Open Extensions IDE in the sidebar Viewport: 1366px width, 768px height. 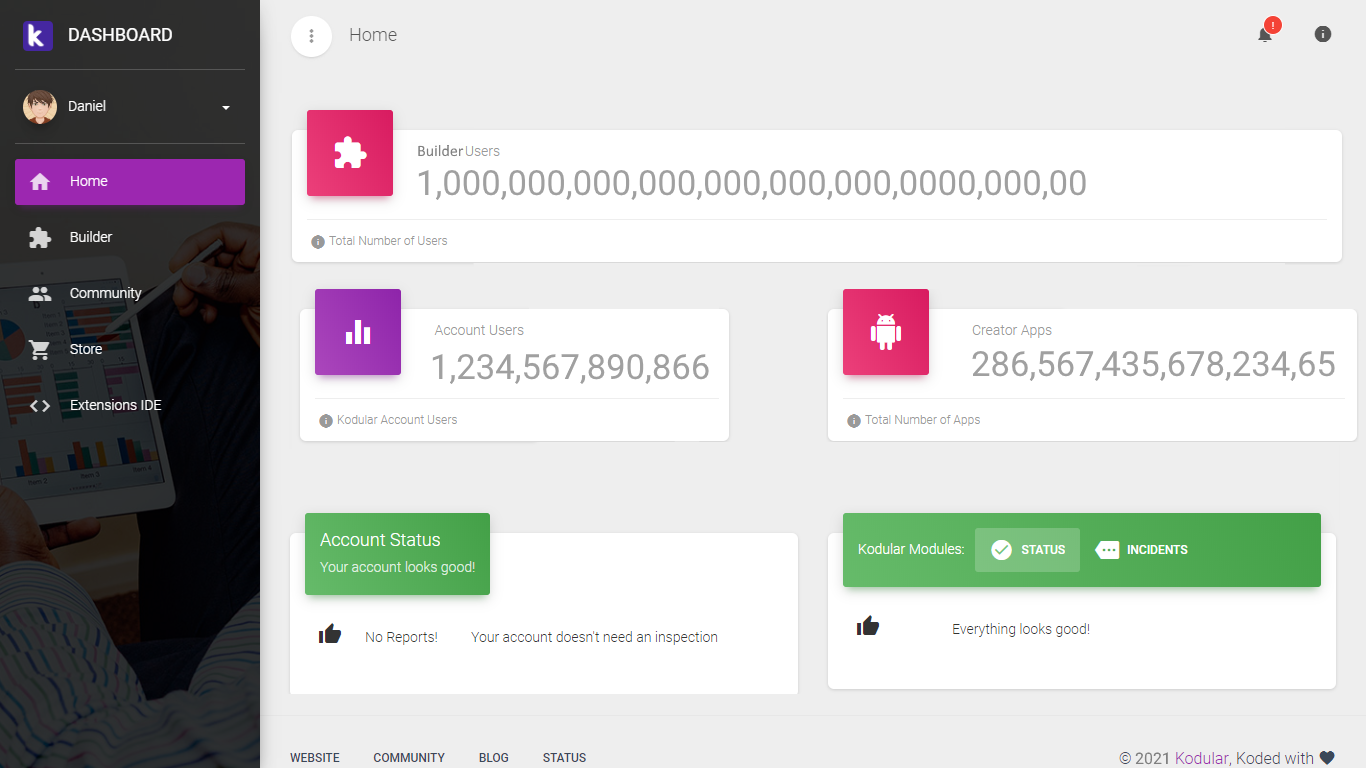(130, 406)
